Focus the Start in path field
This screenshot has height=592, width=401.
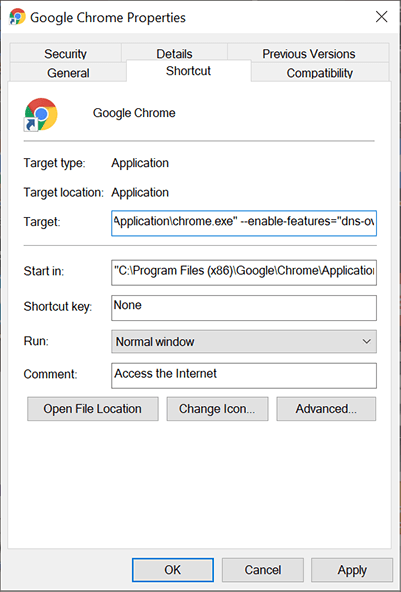(244, 272)
